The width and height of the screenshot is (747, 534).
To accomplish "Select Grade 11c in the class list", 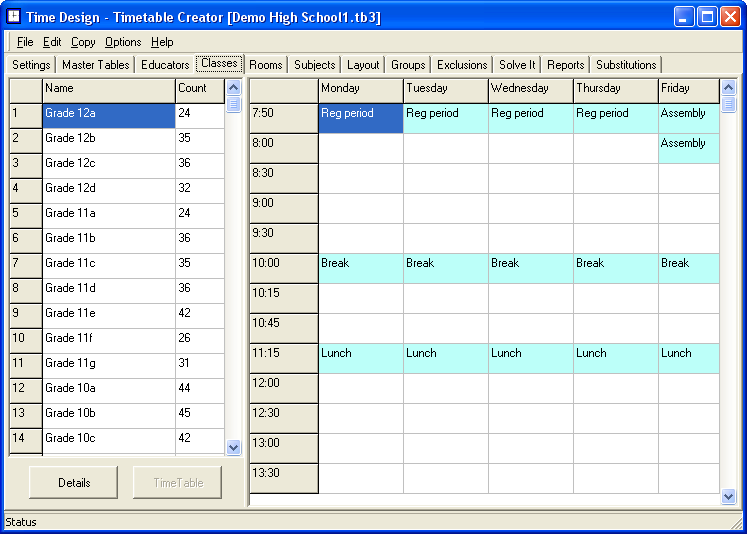I will (108, 264).
